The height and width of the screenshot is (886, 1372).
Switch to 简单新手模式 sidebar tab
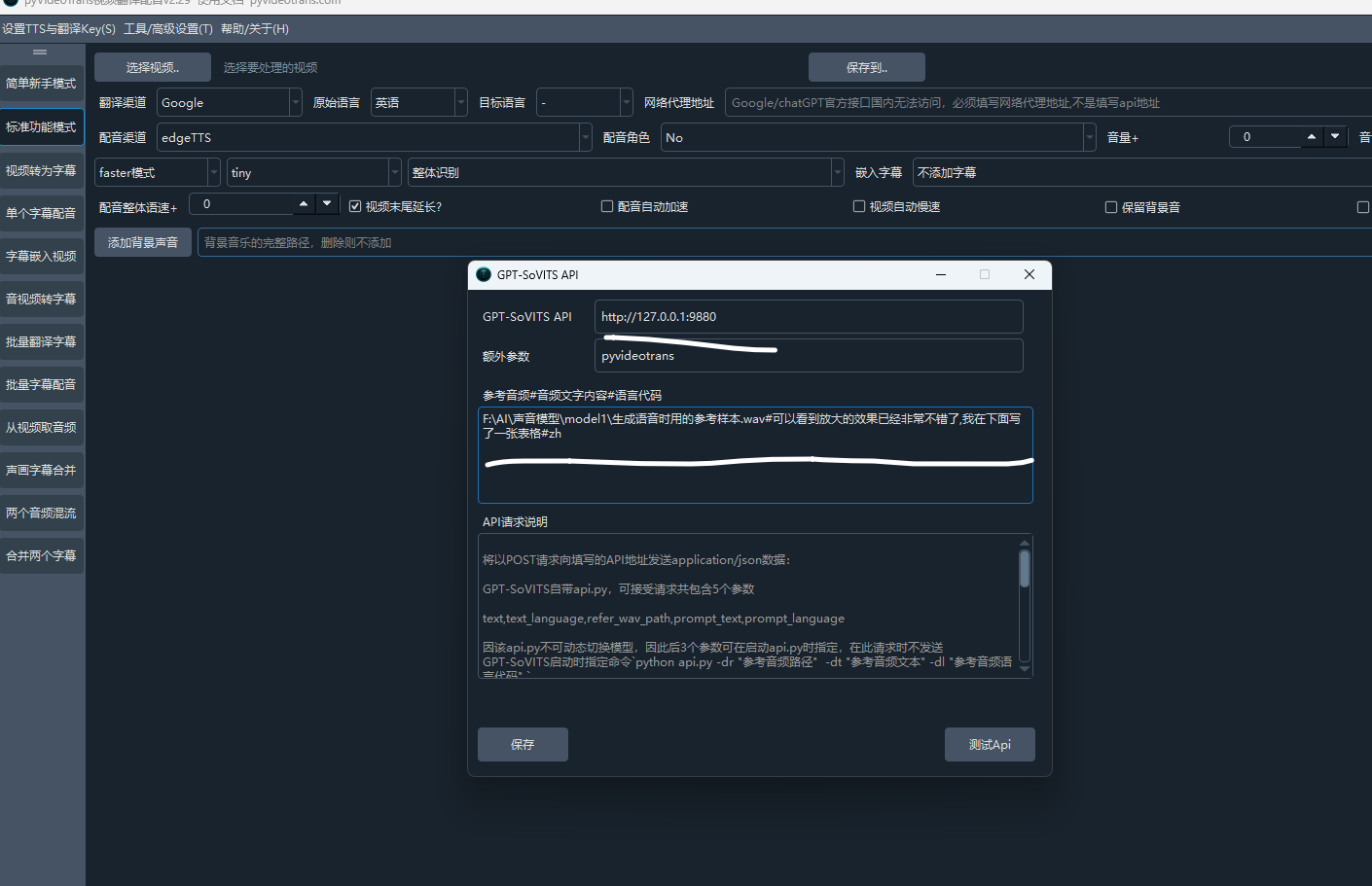(41, 84)
